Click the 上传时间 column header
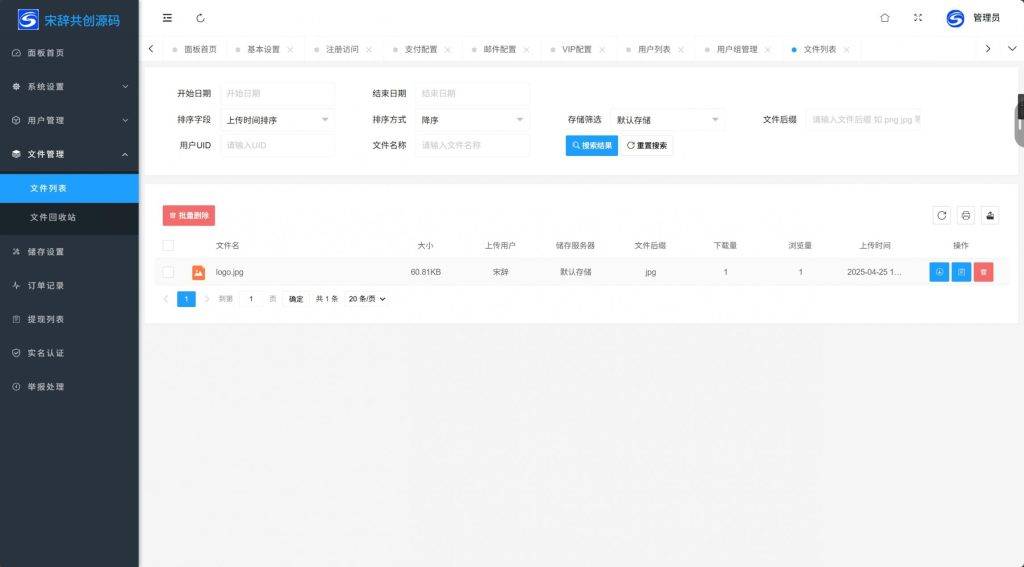The width and height of the screenshot is (1024, 567). coord(874,246)
